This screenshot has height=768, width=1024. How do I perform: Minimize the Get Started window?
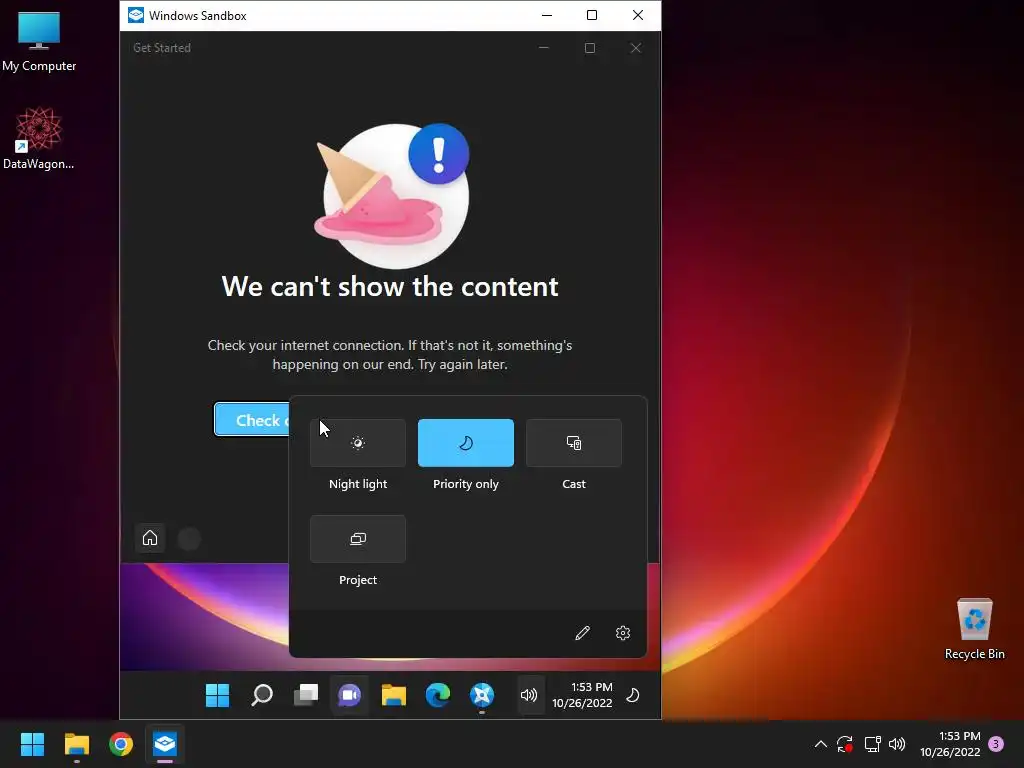pyautogui.click(x=544, y=48)
